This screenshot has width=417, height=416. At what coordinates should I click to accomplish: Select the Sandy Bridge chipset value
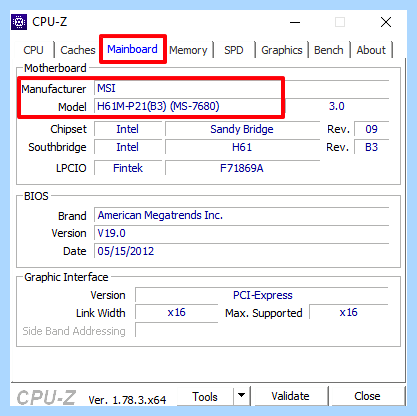[x=242, y=129]
